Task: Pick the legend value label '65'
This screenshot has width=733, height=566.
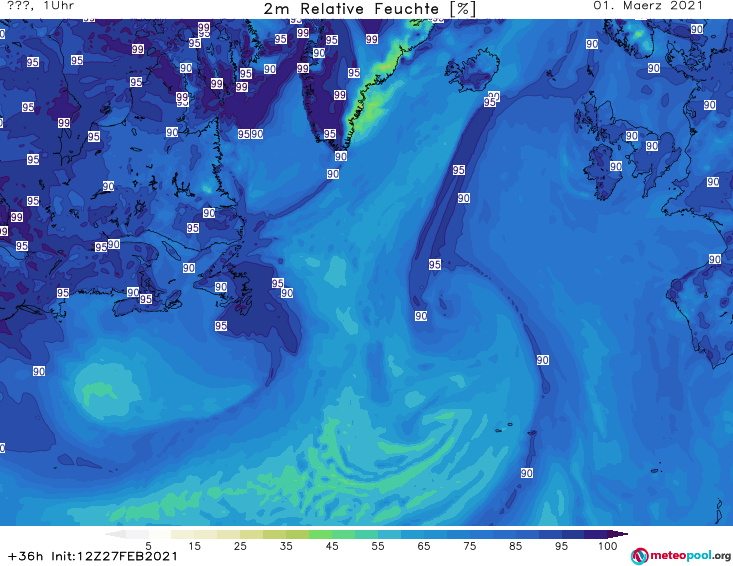Action: [424, 546]
